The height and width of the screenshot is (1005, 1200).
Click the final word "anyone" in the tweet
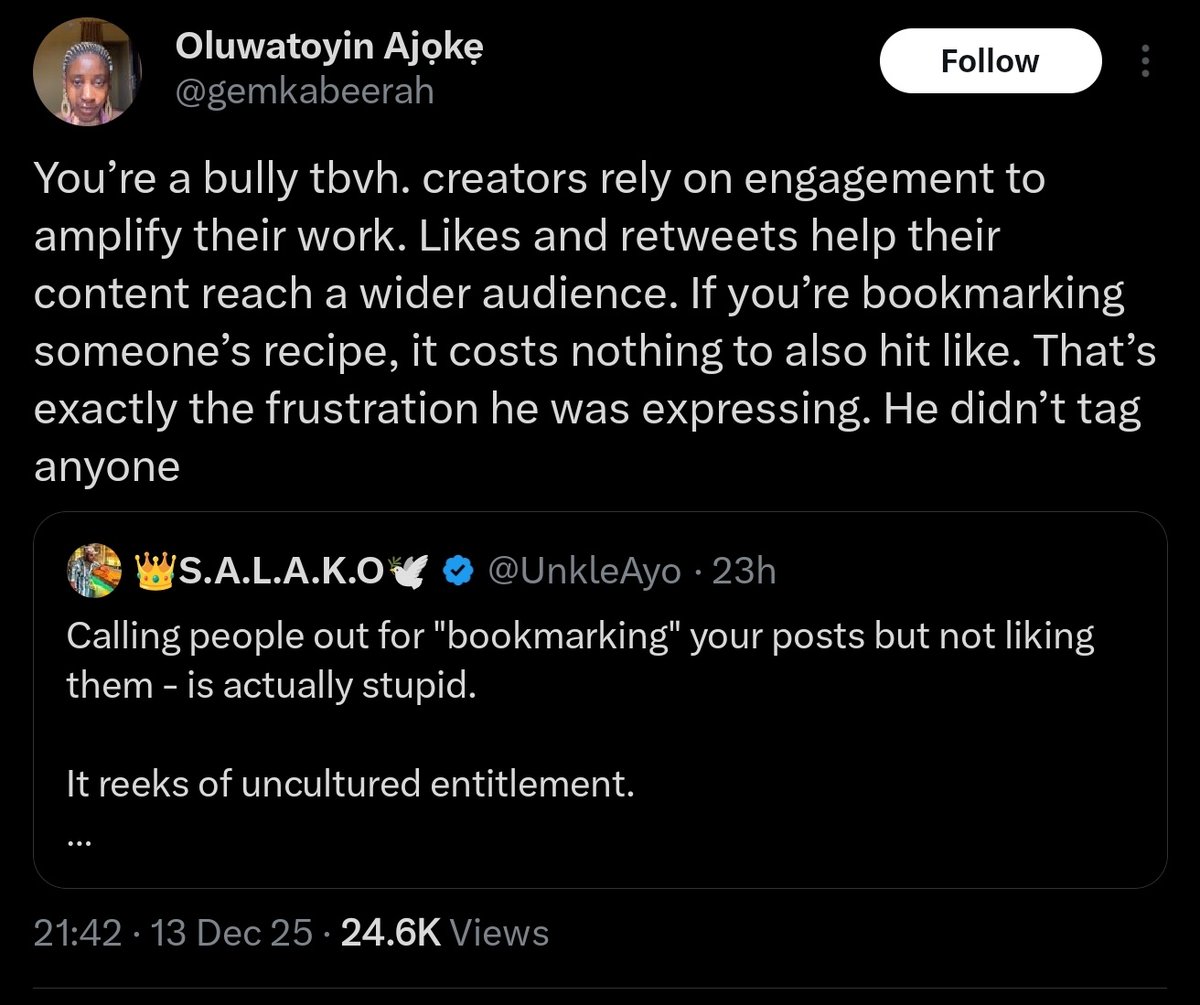pyautogui.click(x=107, y=468)
